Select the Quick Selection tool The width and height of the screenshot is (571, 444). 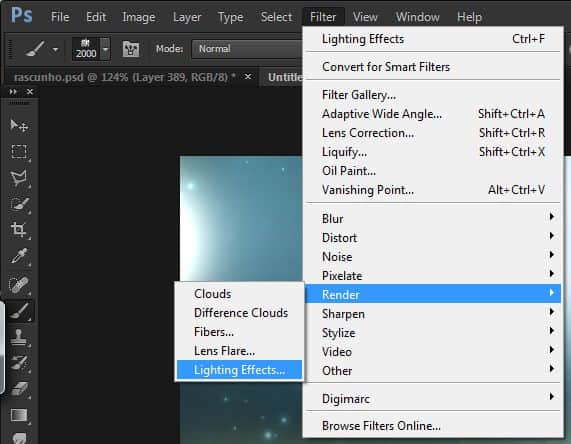pyautogui.click(x=19, y=204)
